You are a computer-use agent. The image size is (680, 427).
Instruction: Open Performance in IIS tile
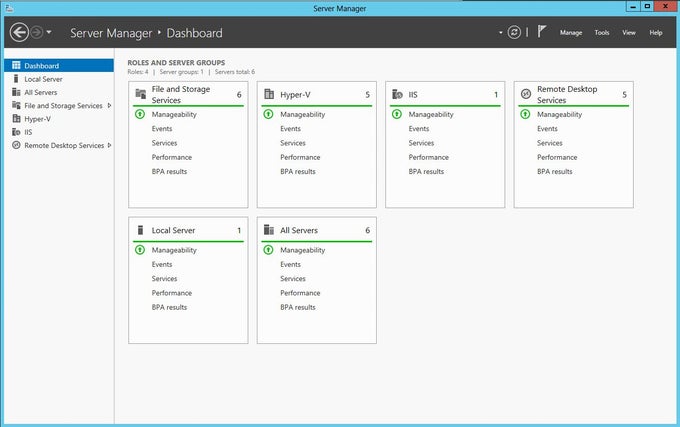click(x=428, y=157)
